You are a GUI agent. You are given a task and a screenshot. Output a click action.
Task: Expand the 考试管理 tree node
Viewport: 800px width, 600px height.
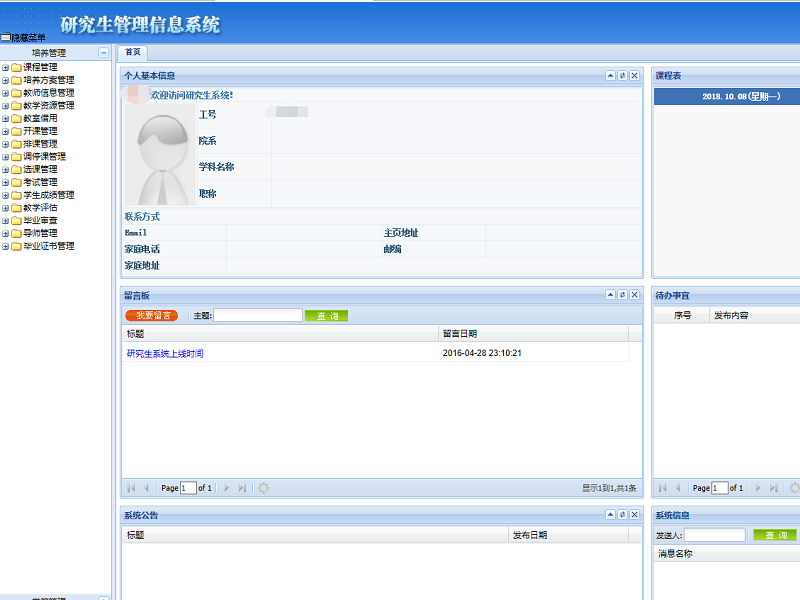click(x=5, y=182)
